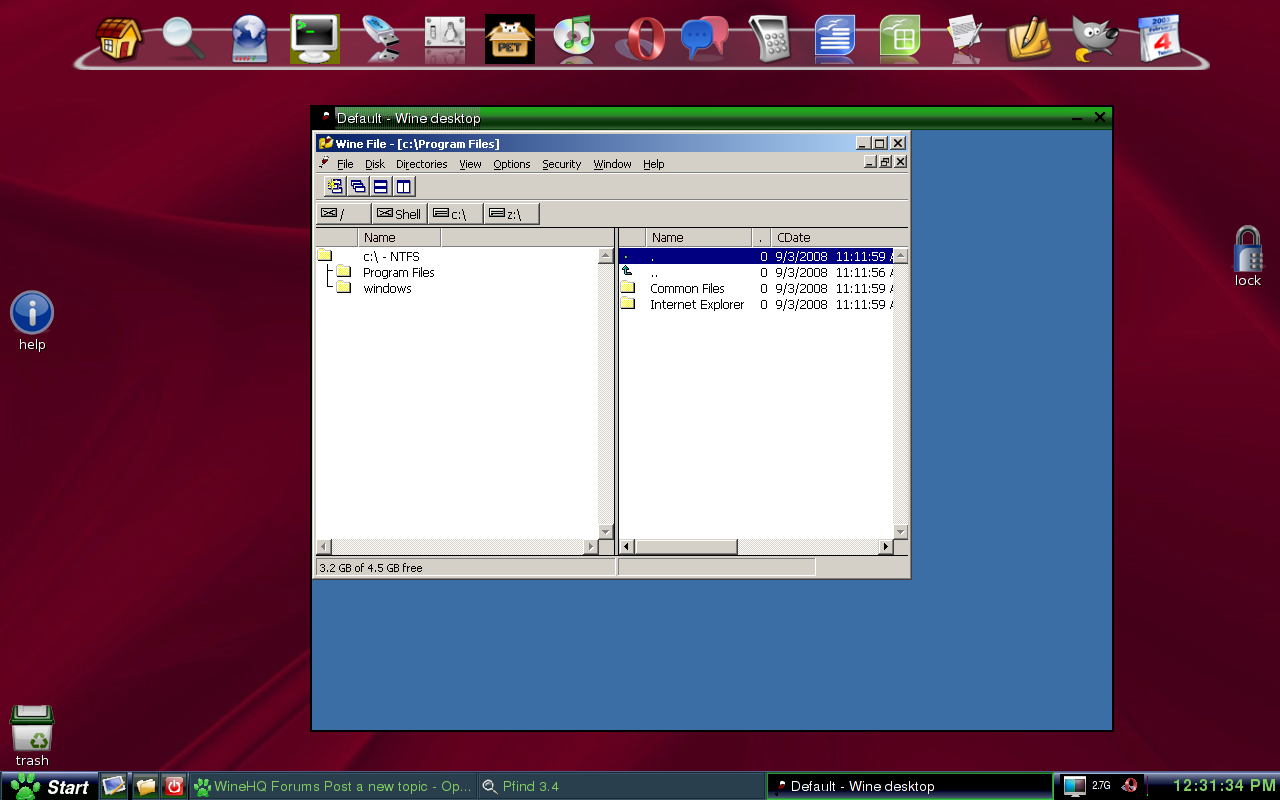This screenshot has height=800, width=1280.
Task: Click the CDate column header
Action: 794,237
